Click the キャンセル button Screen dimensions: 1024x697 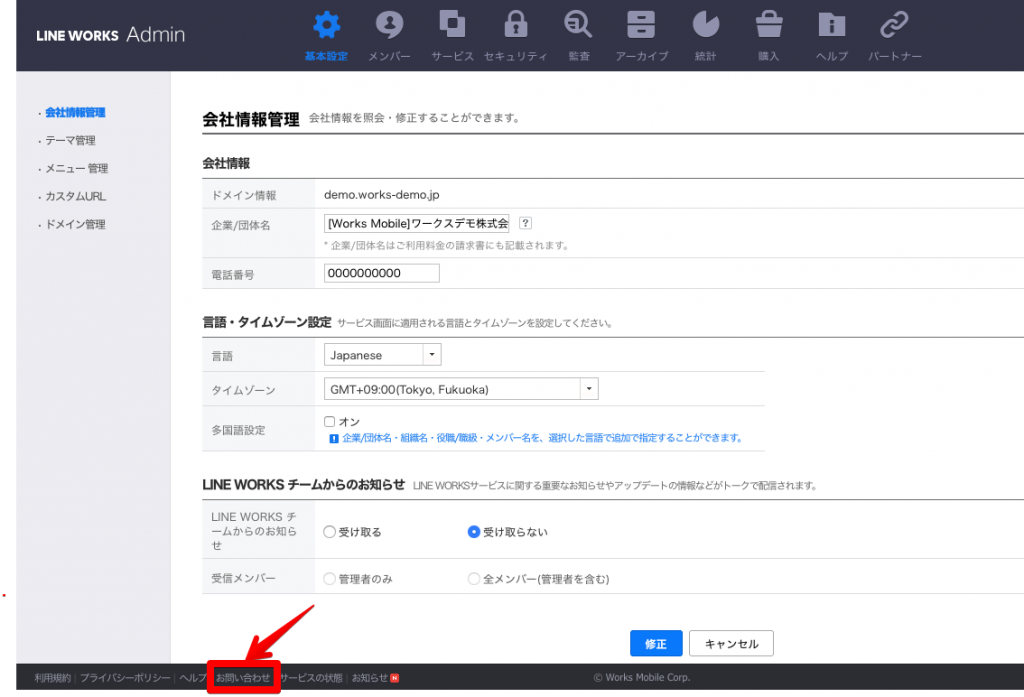click(x=731, y=644)
